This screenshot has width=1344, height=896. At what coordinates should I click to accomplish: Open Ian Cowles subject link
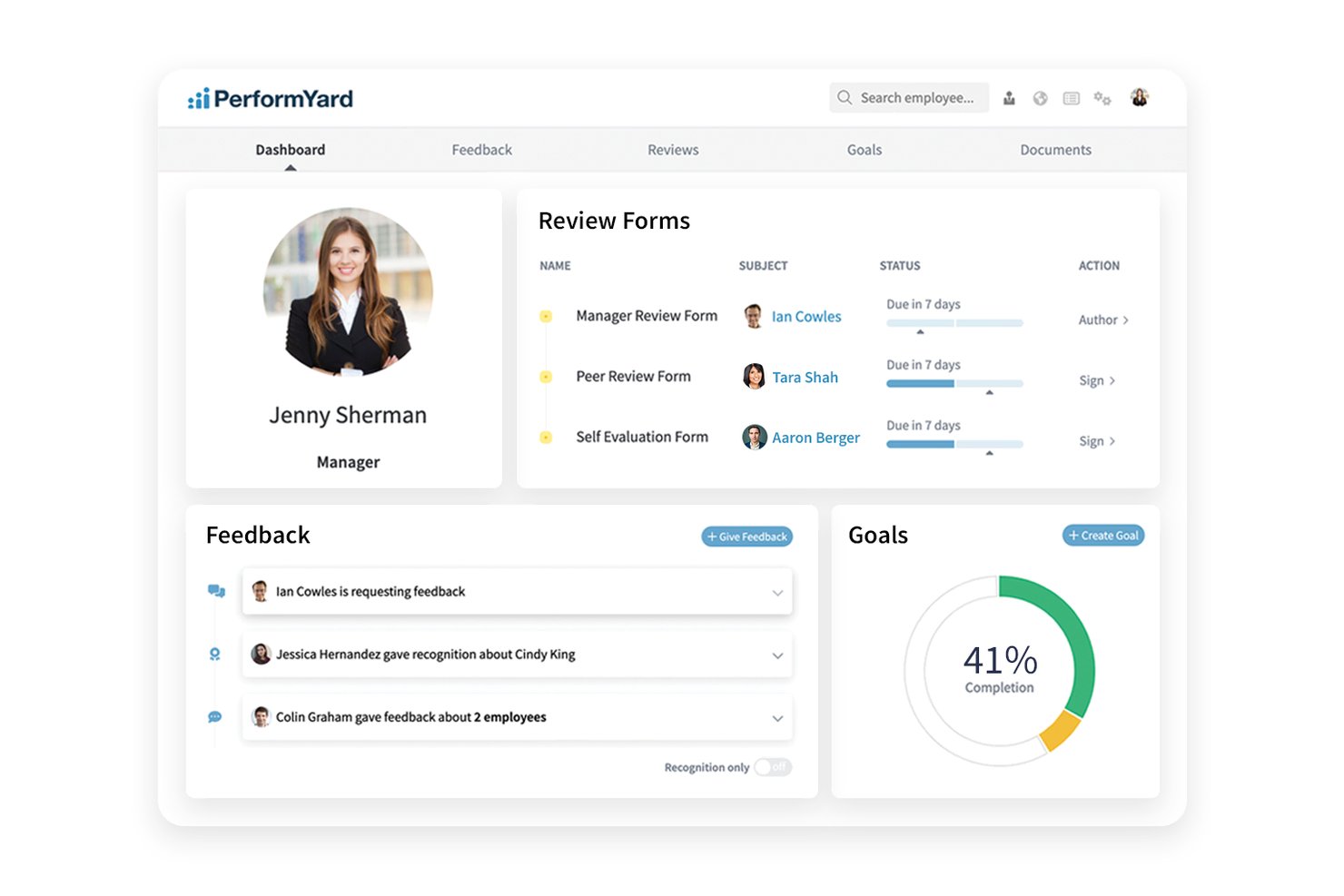coord(806,317)
